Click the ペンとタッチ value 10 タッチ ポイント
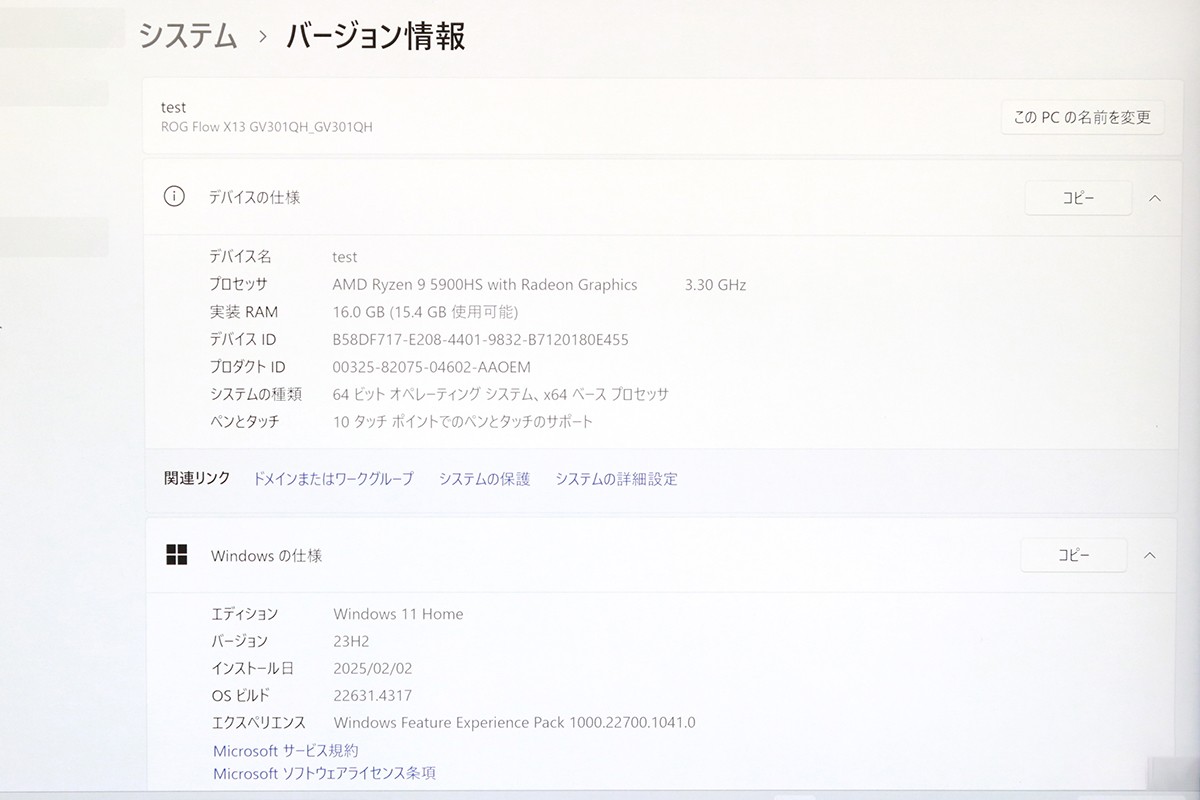The height and width of the screenshot is (800, 1200). pyautogui.click(x=463, y=422)
